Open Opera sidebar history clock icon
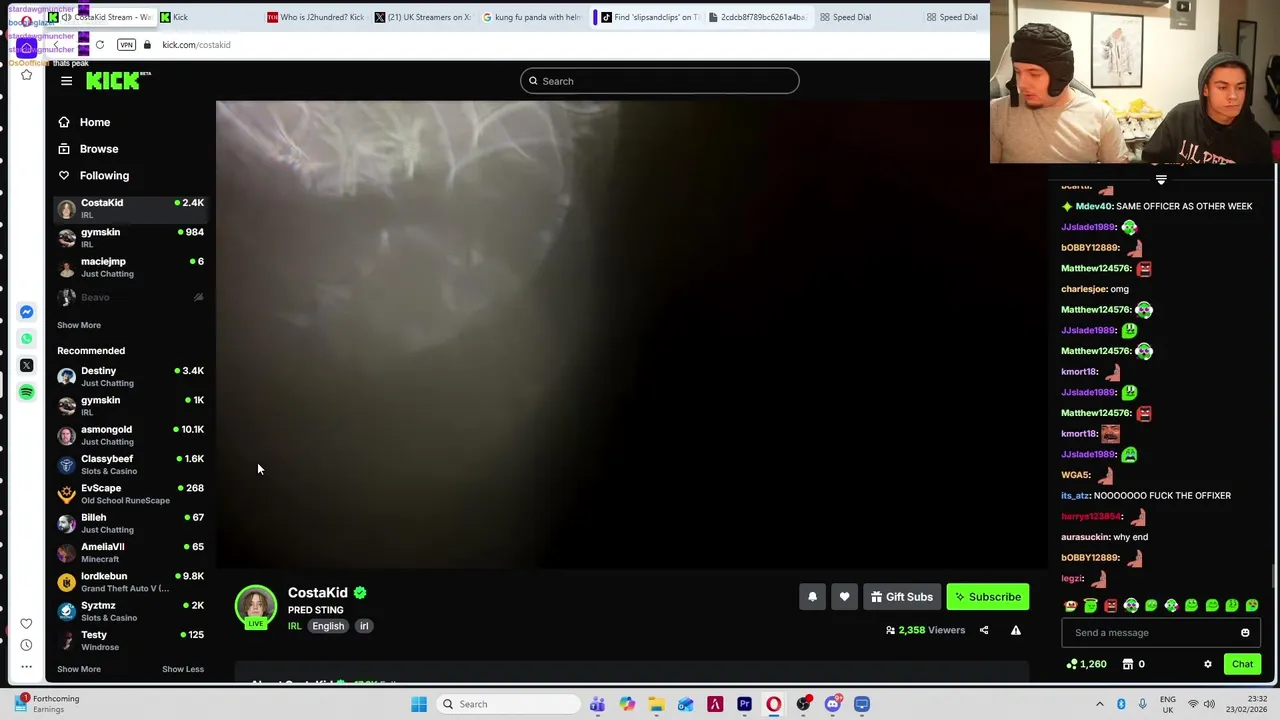This screenshot has height=720, width=1280. click(26, 645)
